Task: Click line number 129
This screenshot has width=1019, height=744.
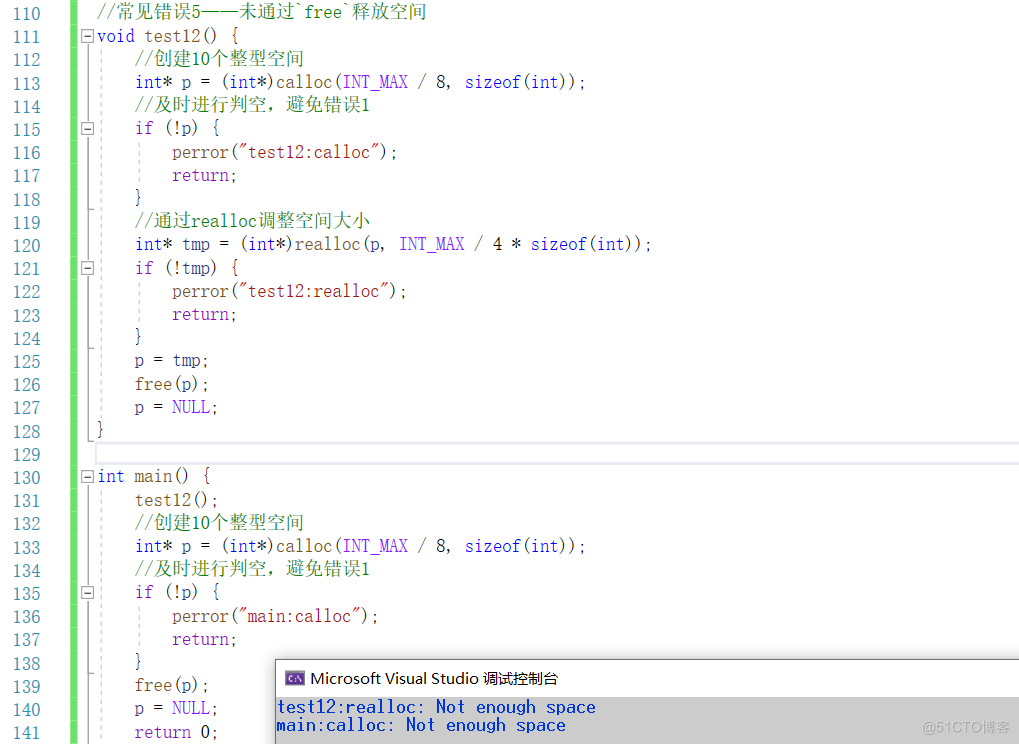Action: 27,454
